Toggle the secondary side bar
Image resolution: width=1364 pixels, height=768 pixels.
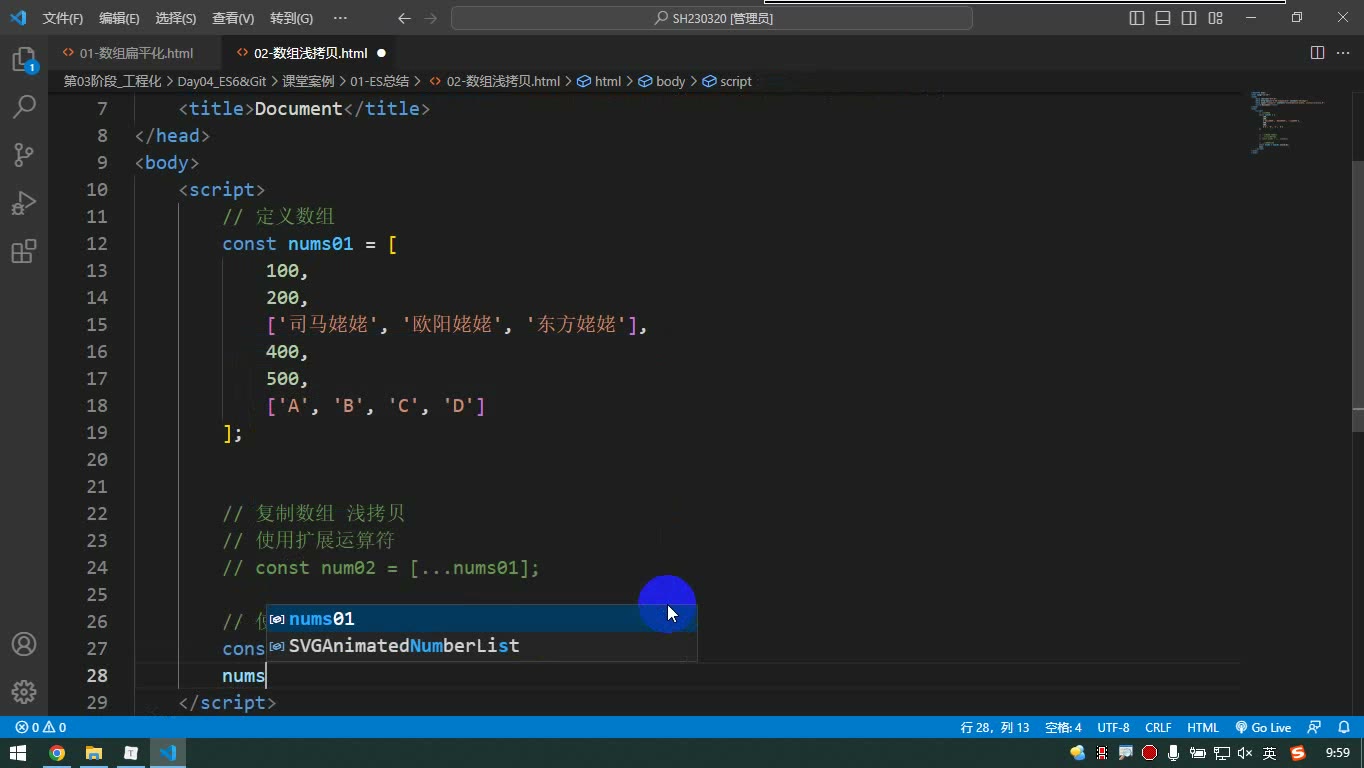1189,18
